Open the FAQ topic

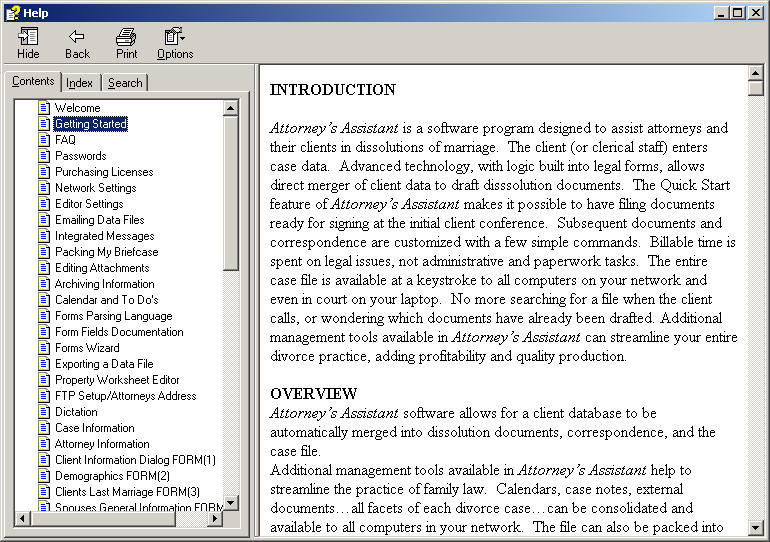(x=65, y=140)
